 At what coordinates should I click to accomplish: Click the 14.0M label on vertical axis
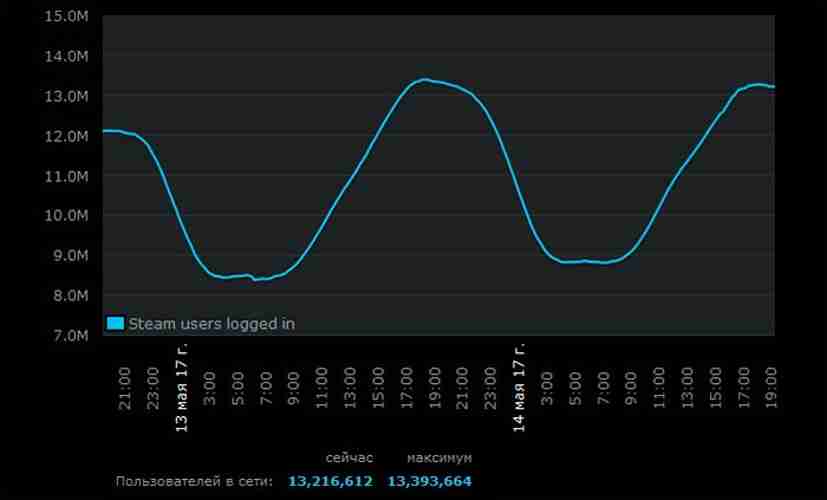(x=68, y=56)
